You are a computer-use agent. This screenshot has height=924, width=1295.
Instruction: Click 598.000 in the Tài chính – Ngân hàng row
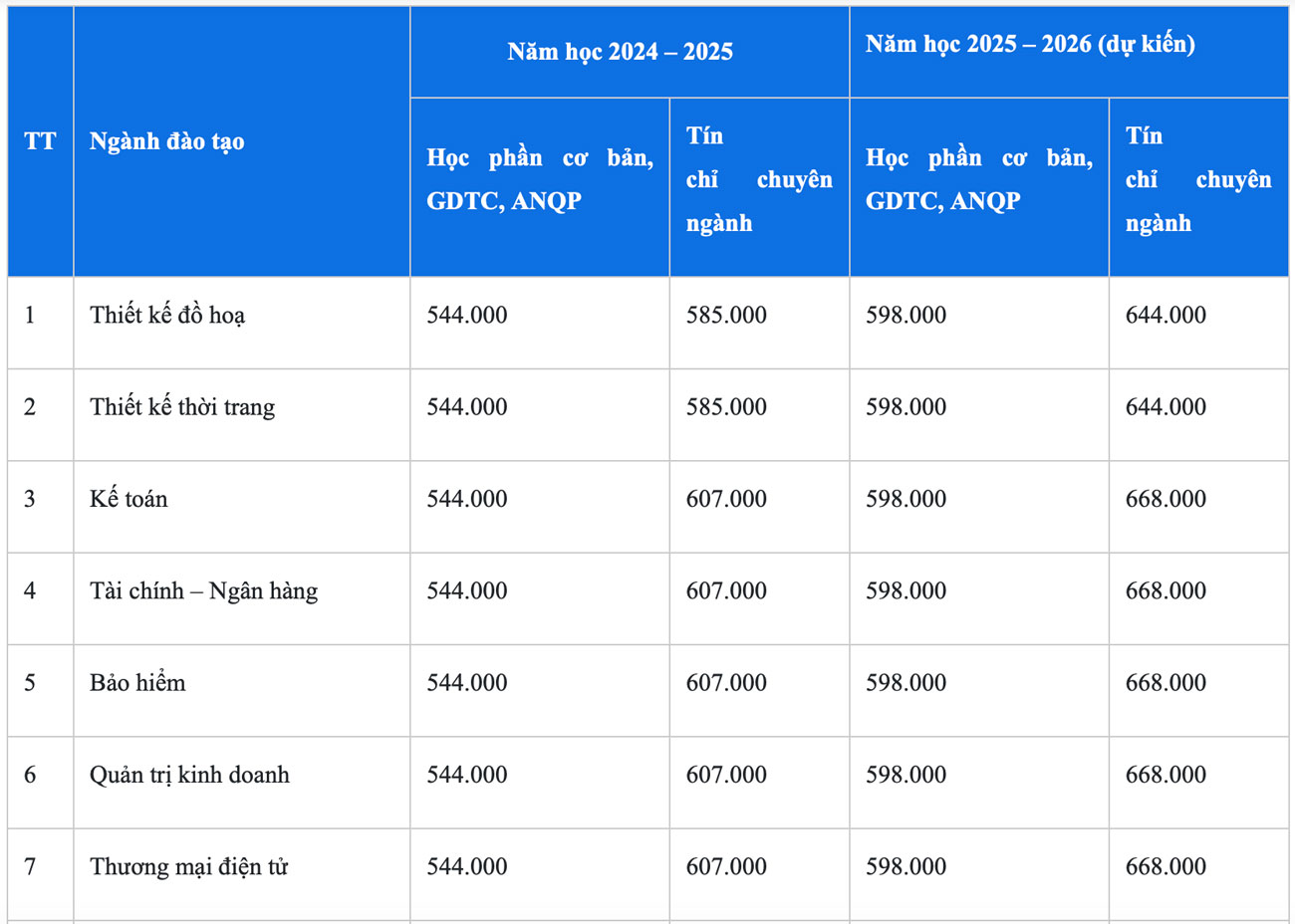click(906, 591)
